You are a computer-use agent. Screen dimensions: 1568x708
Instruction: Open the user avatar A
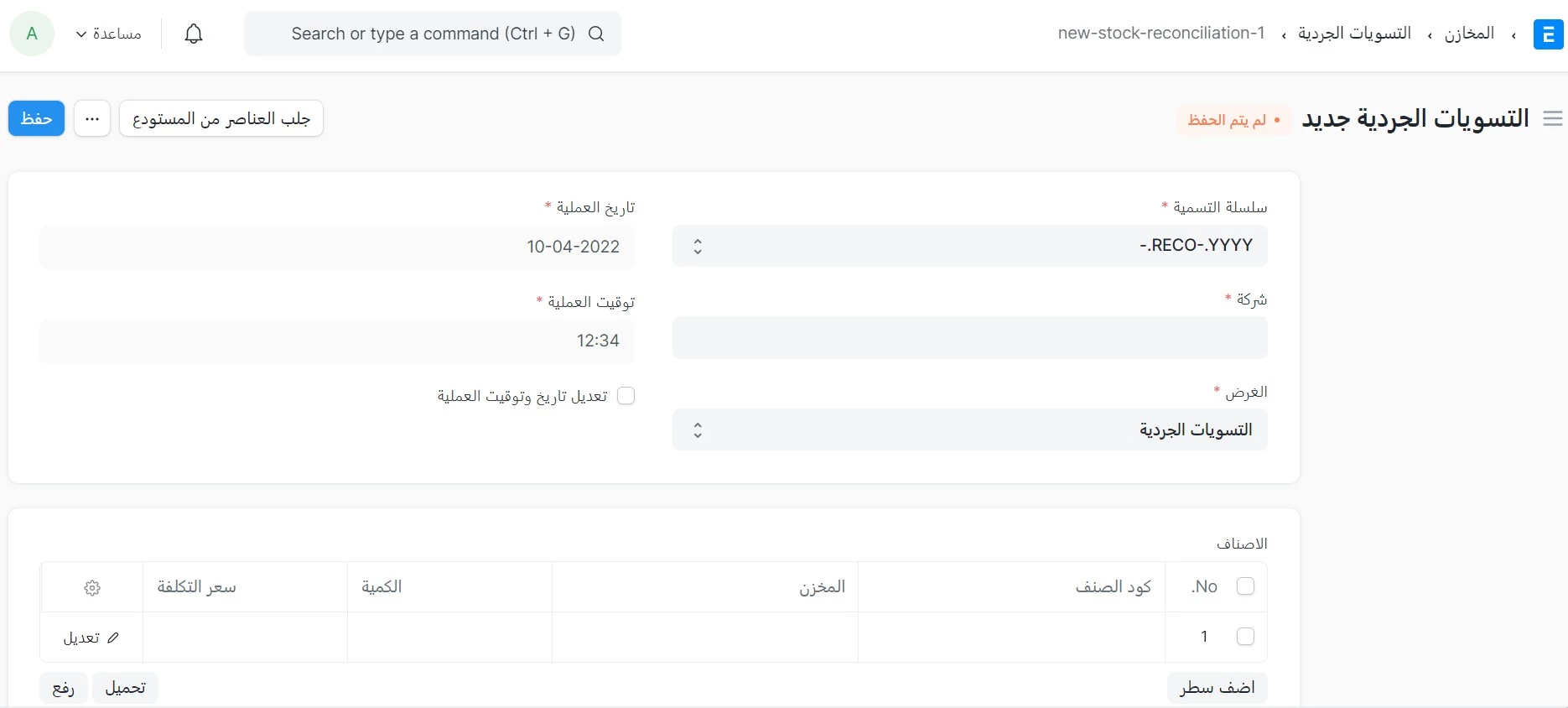(32, 34)
